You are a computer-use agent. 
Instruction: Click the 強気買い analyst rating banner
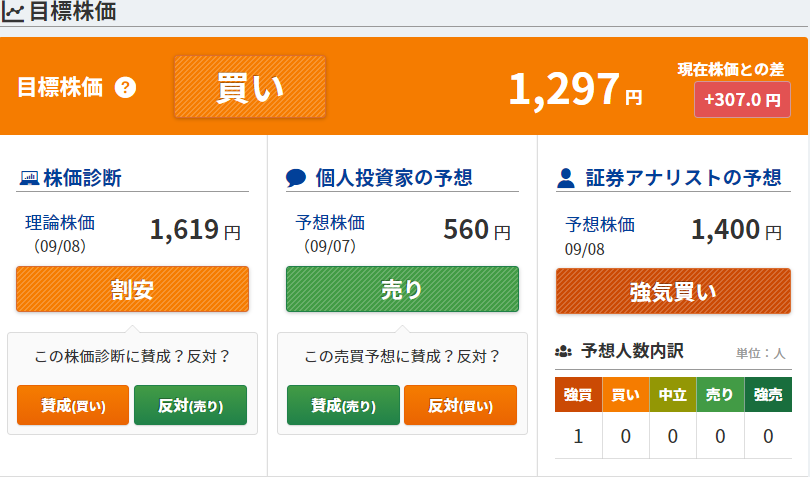pyautogui.click(x=673, y=291)
